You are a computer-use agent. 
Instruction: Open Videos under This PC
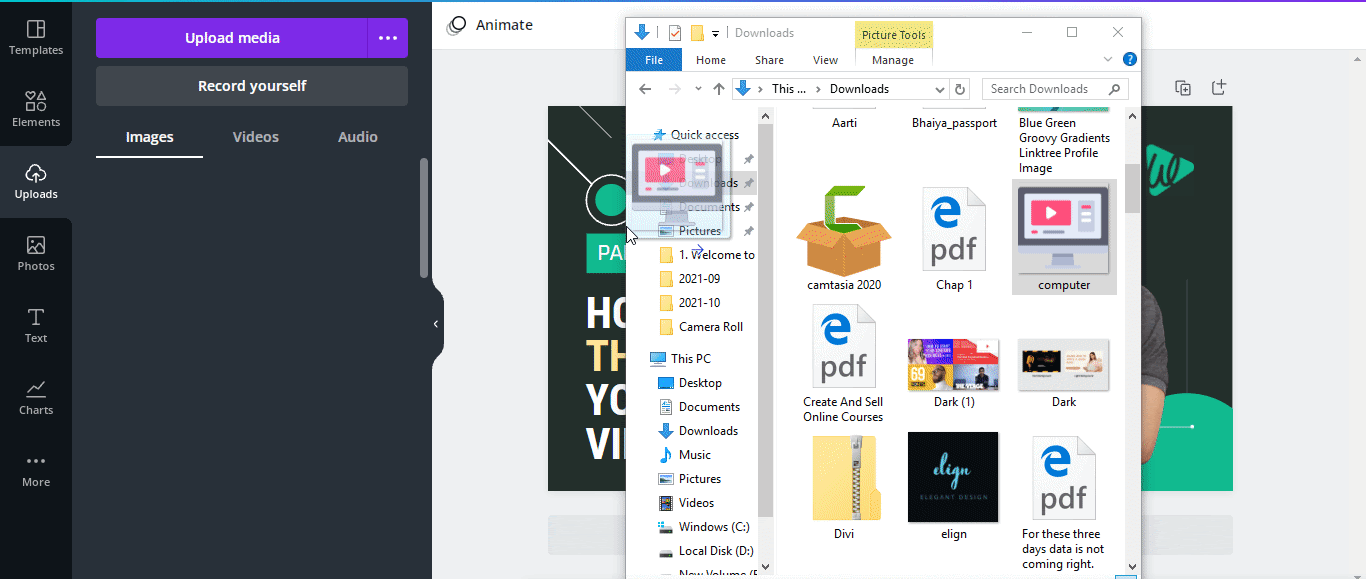point(687,503)
